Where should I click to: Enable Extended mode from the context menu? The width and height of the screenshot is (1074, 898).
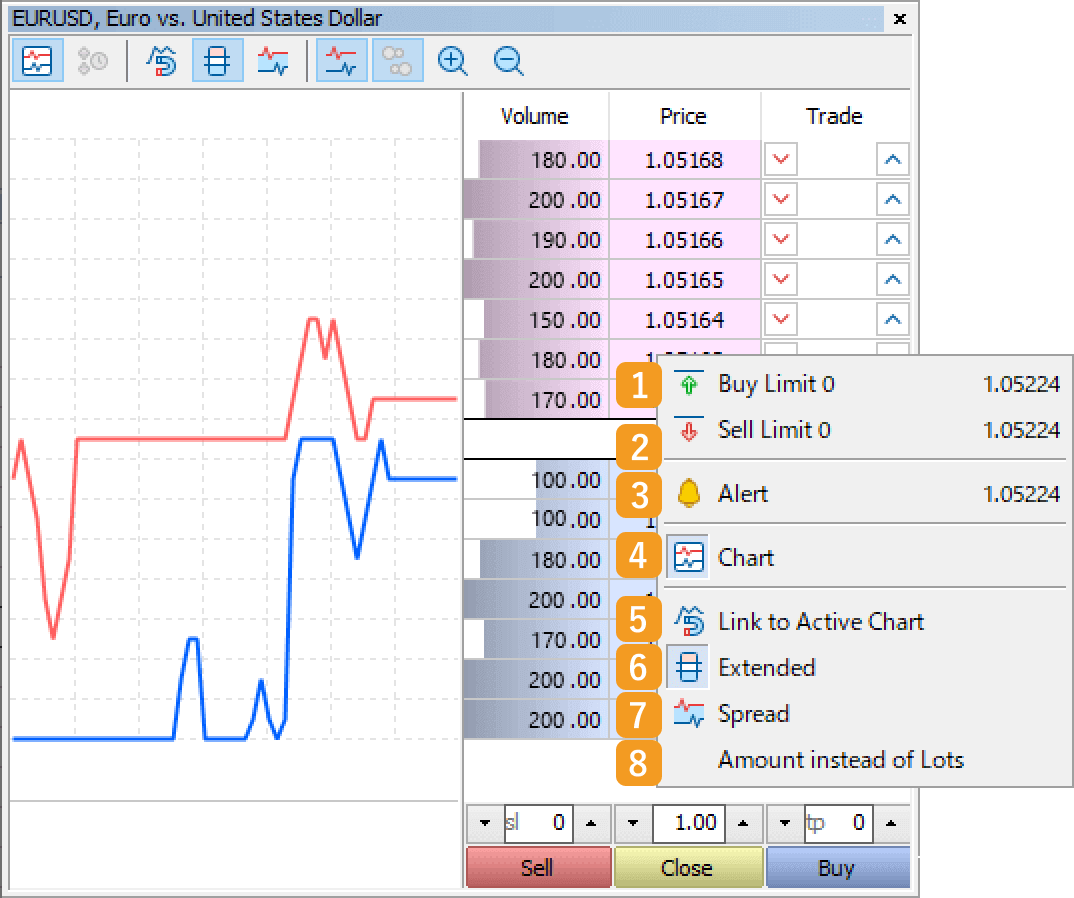[769, 667]
